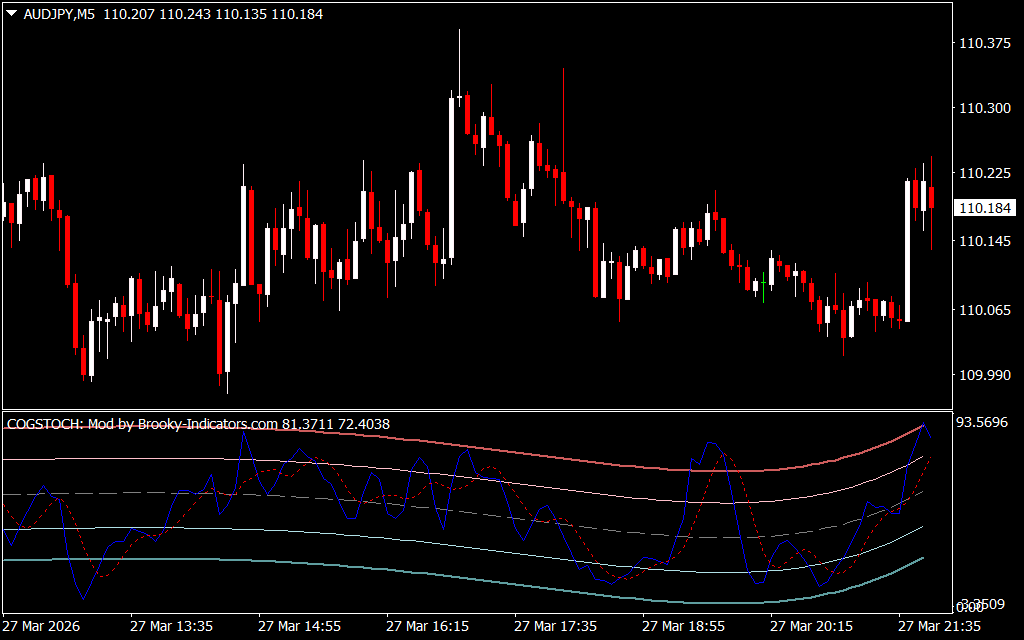Click the triangle arrow beside AUDJPY,M5
The height and width of the screenshot is (640, 1024).
coord(11,15)
